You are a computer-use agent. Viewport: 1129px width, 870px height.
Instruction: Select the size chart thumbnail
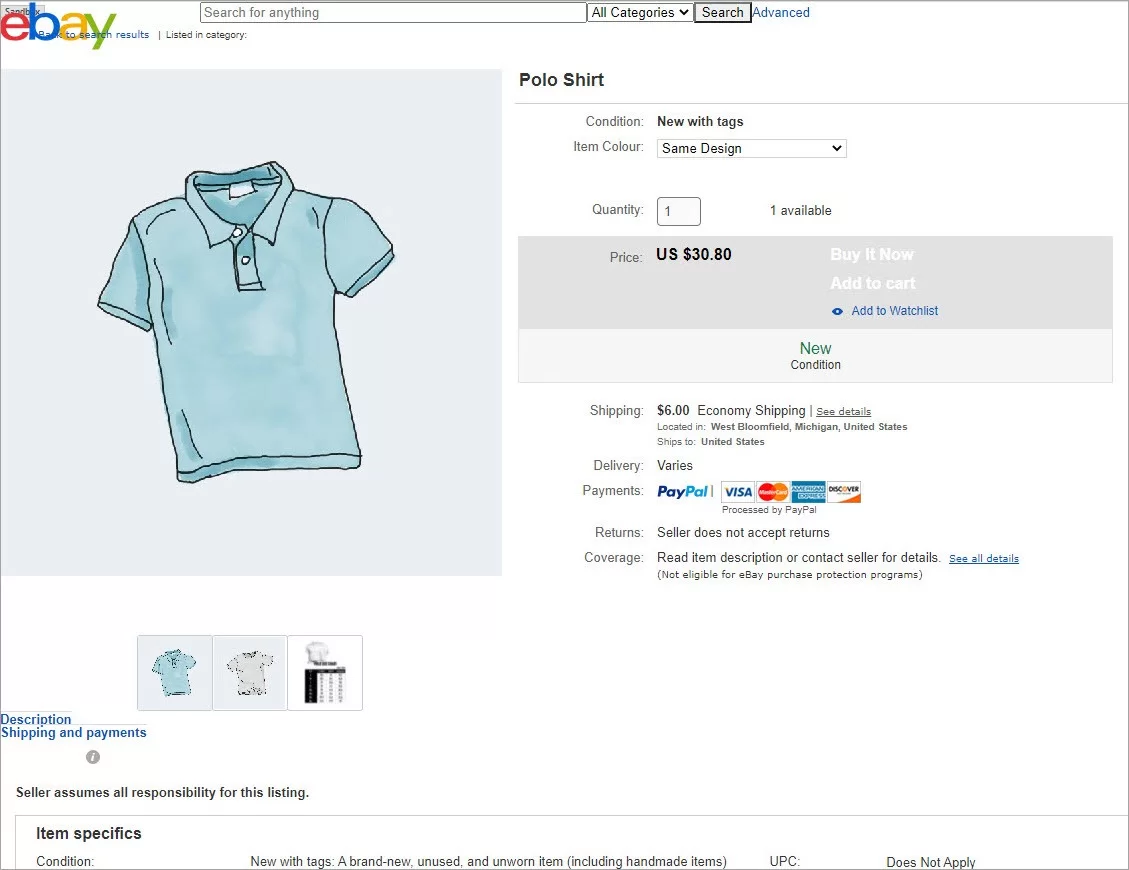(x=324, y=672)
